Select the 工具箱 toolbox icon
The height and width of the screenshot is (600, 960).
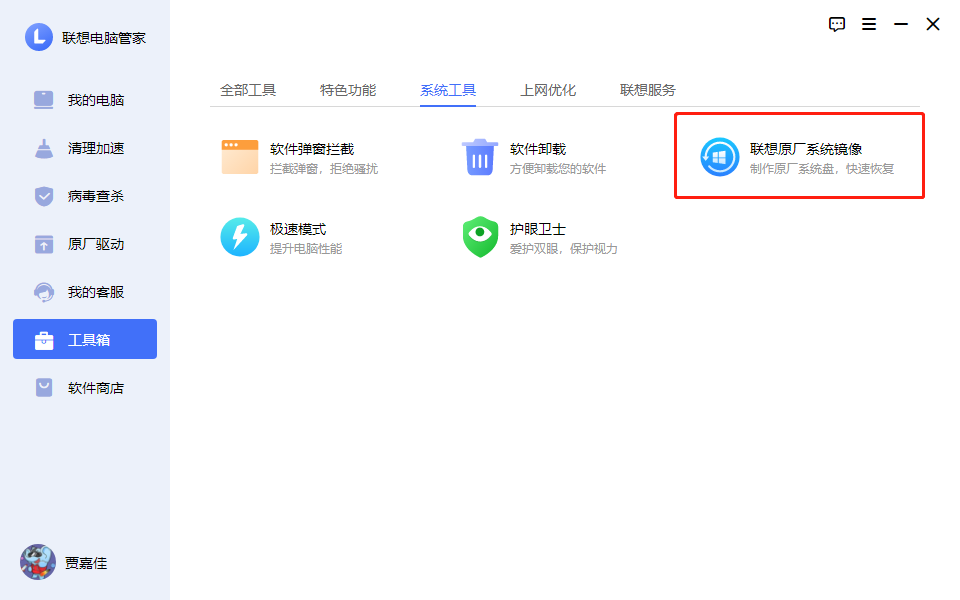pyautogui.click(x=43, y=340)
